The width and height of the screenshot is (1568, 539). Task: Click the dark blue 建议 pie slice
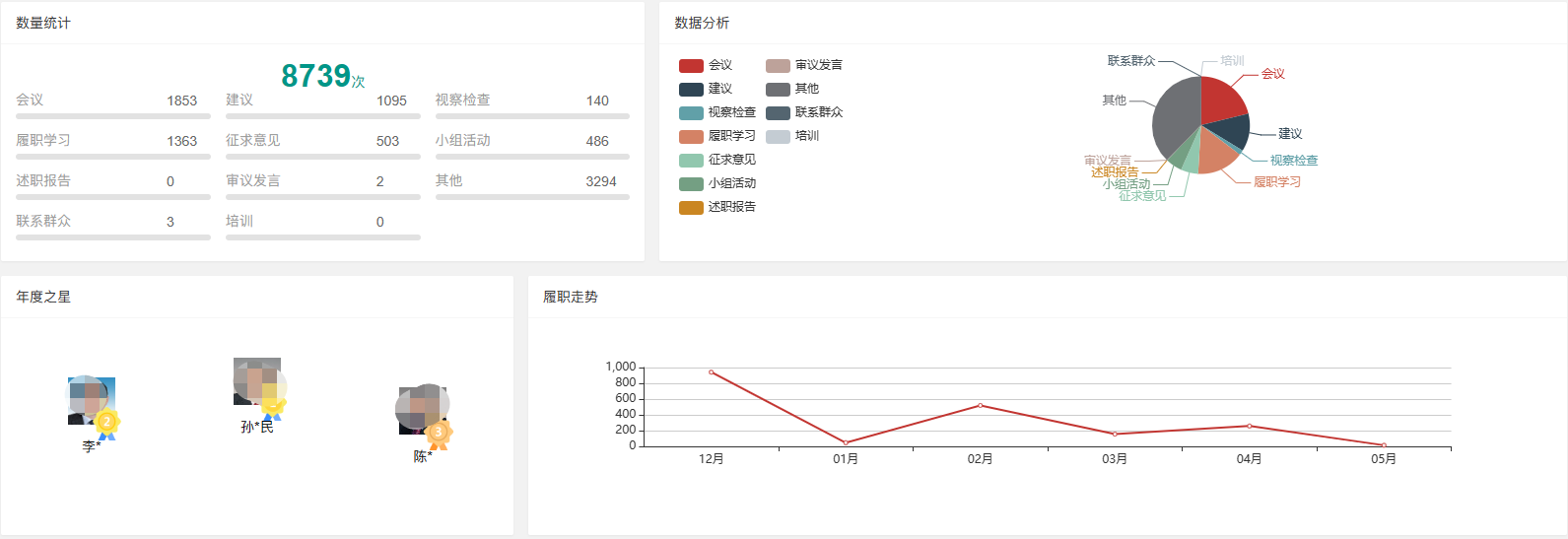pos(1232,130)
